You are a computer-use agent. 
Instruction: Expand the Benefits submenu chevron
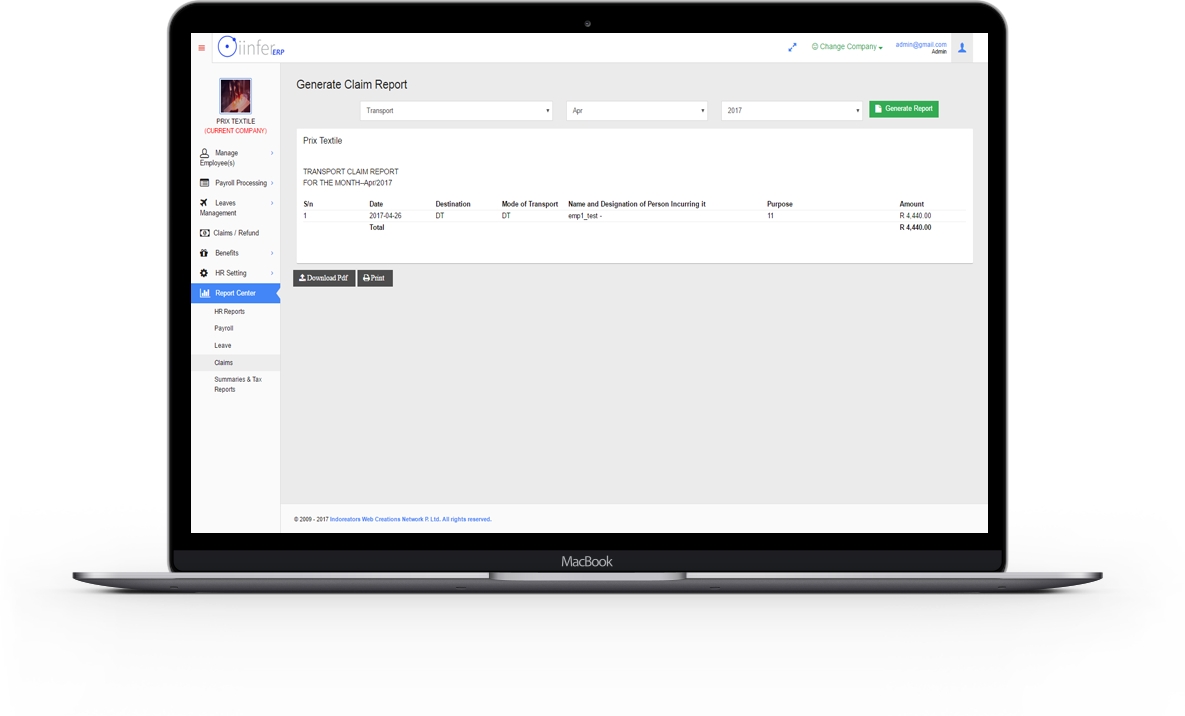272,253
